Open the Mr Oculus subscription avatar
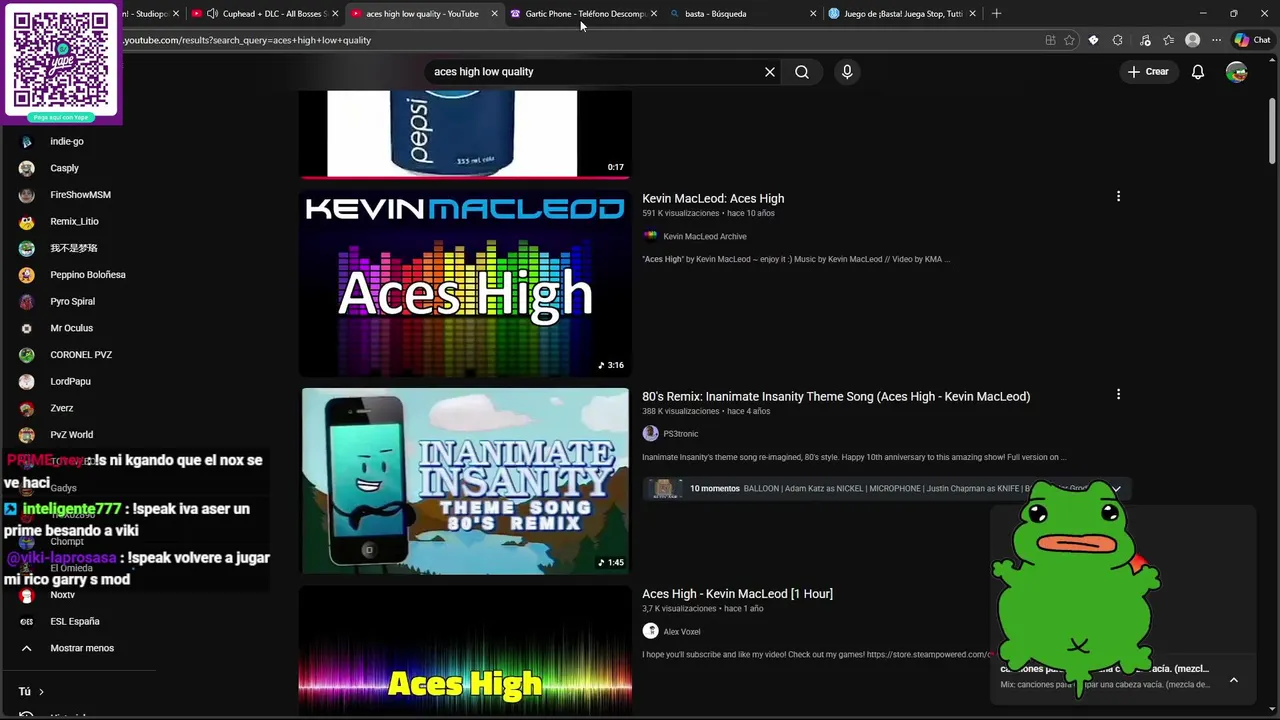 tap(27, 328)
